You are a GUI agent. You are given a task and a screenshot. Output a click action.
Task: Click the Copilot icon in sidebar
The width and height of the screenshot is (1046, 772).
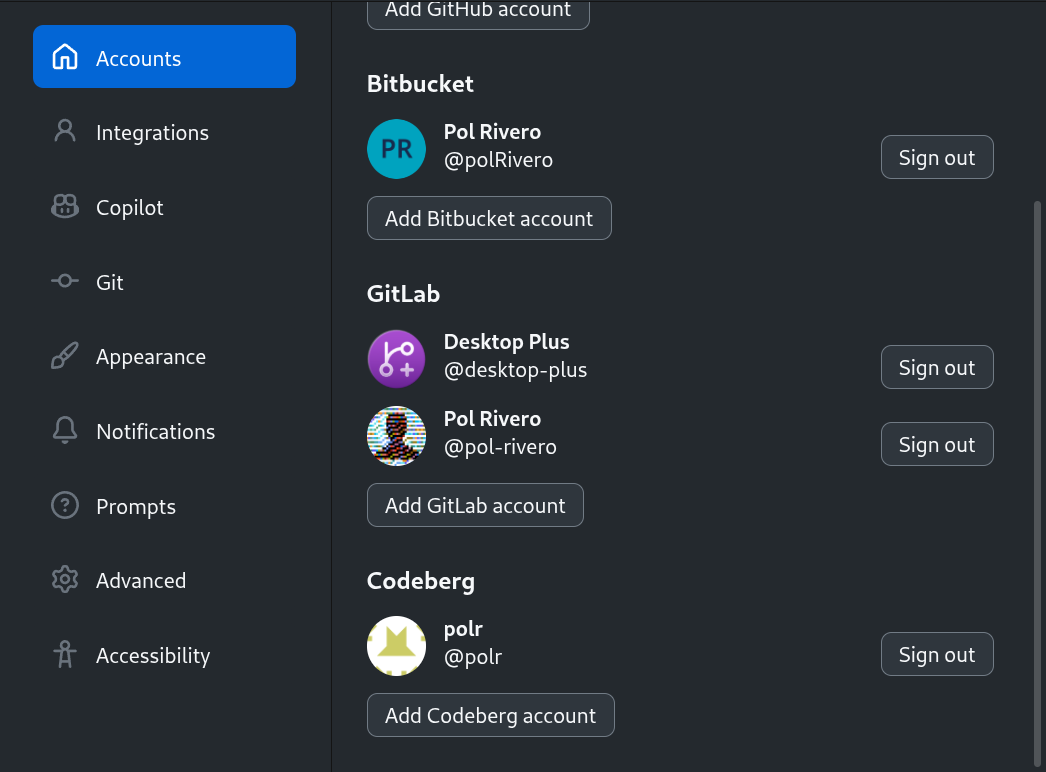pos(65,206)
